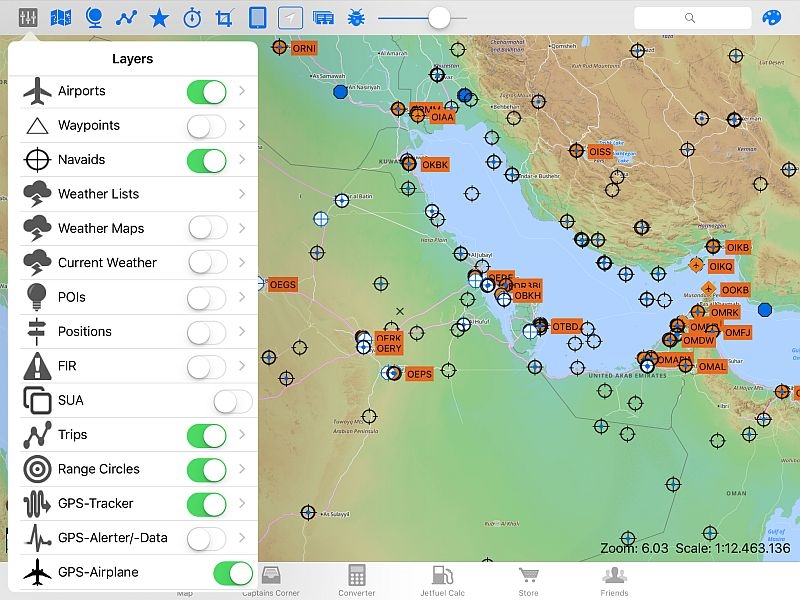Expand Positions options chevron
The height and width of the screenshot is (600, 800).
coord(242,331)
